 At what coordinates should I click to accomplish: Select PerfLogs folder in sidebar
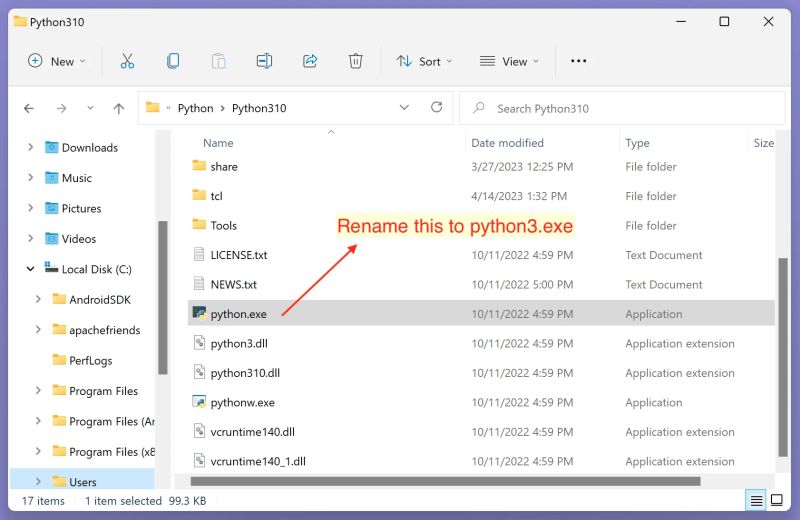tap(90, 360)
